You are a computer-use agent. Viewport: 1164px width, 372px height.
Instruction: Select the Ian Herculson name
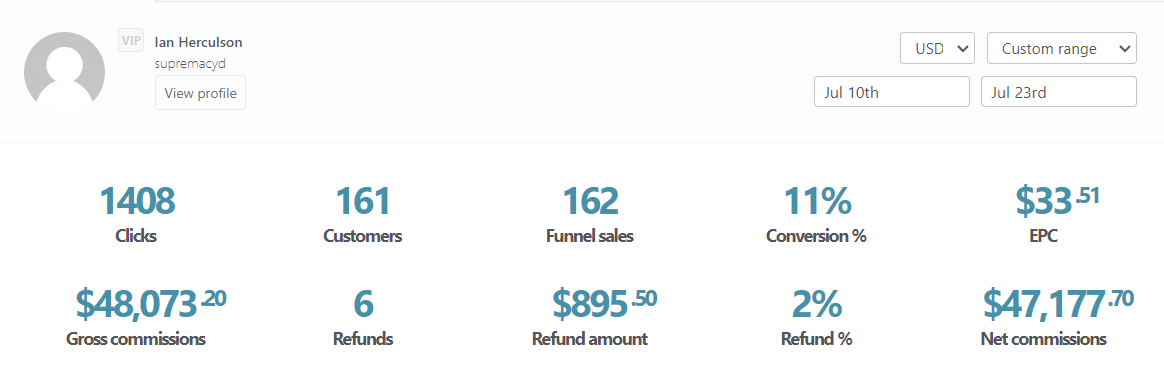tap(198, 42)
